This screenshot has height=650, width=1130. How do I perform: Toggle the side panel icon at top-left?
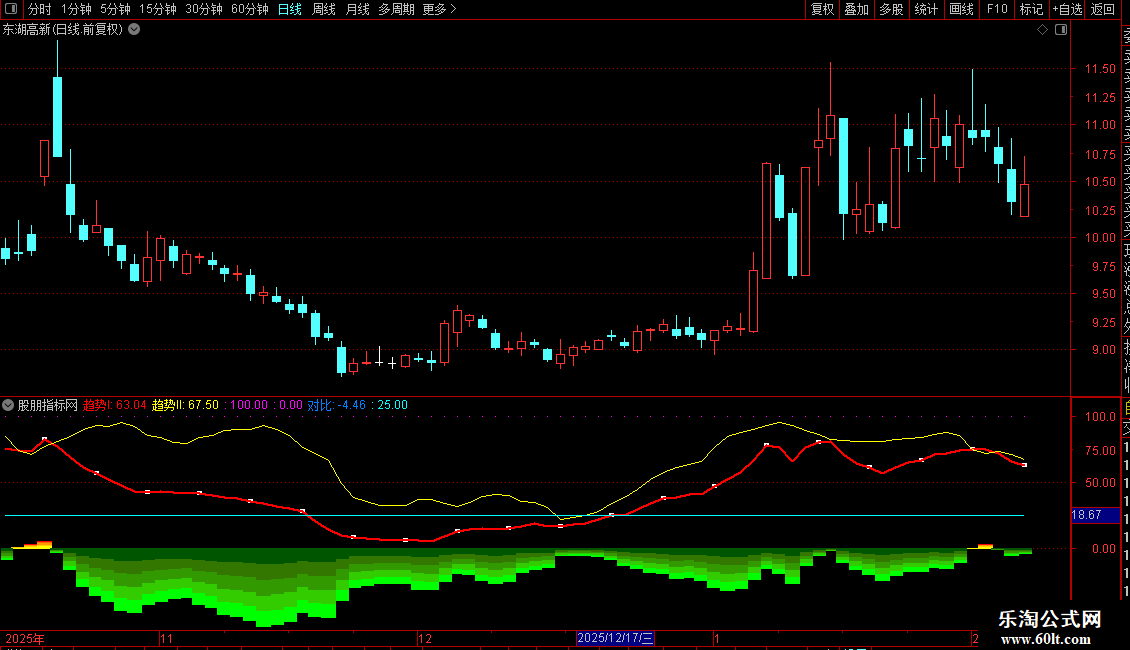[x=11, y=9]
